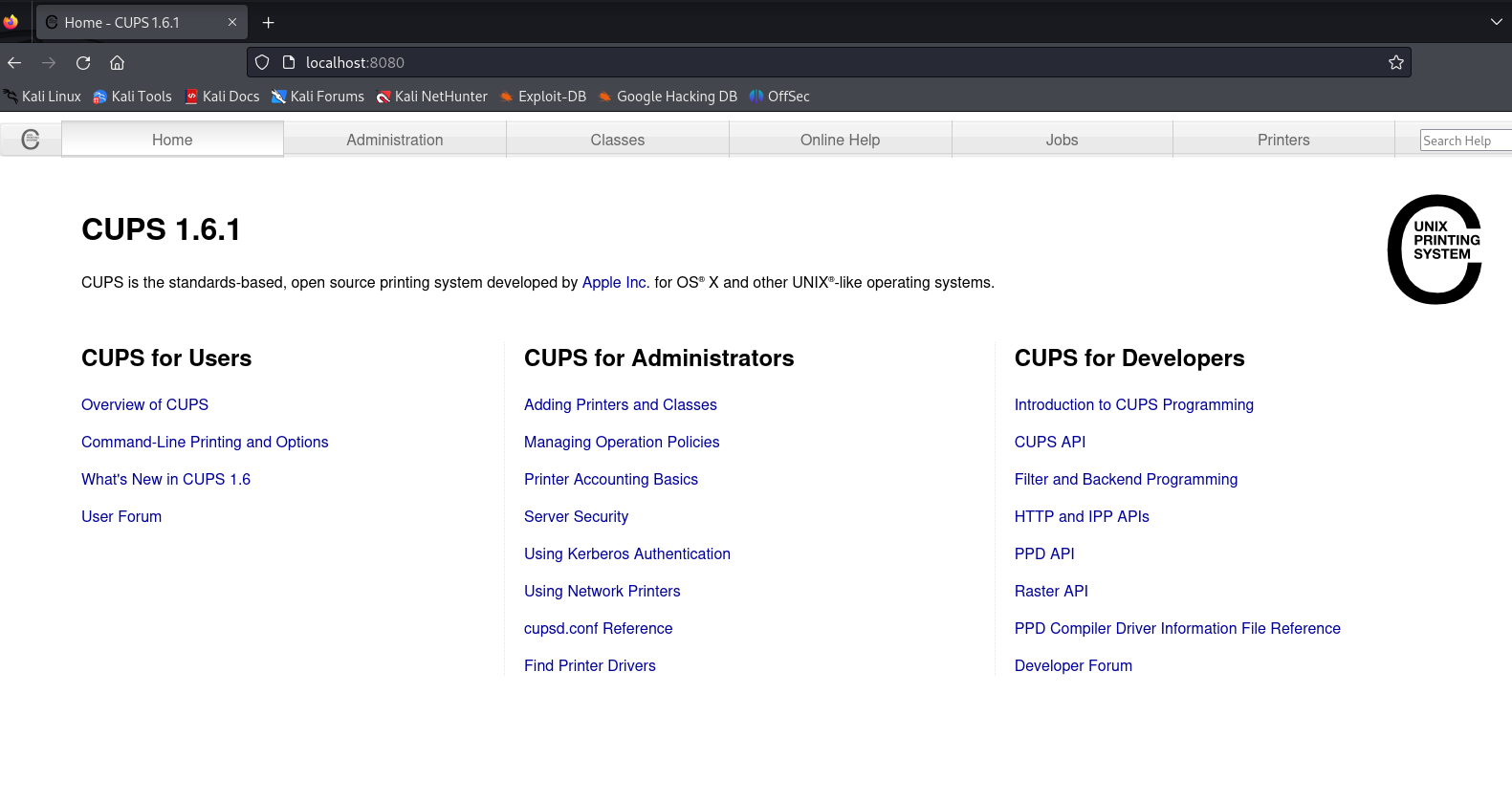Click the Search Help input field

click(x=1463, y=141)
